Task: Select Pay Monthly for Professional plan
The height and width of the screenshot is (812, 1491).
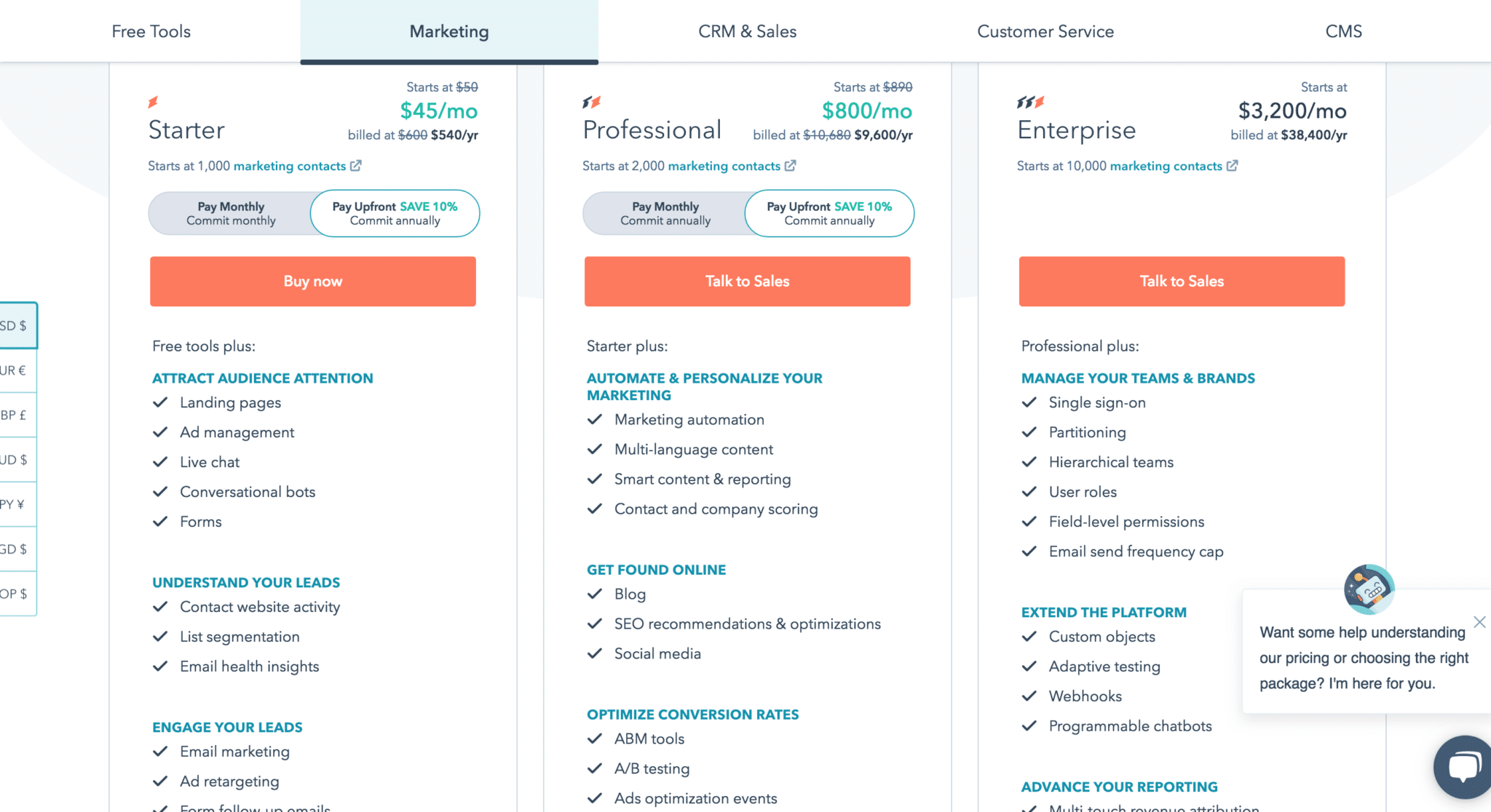Action: (665, 213)
